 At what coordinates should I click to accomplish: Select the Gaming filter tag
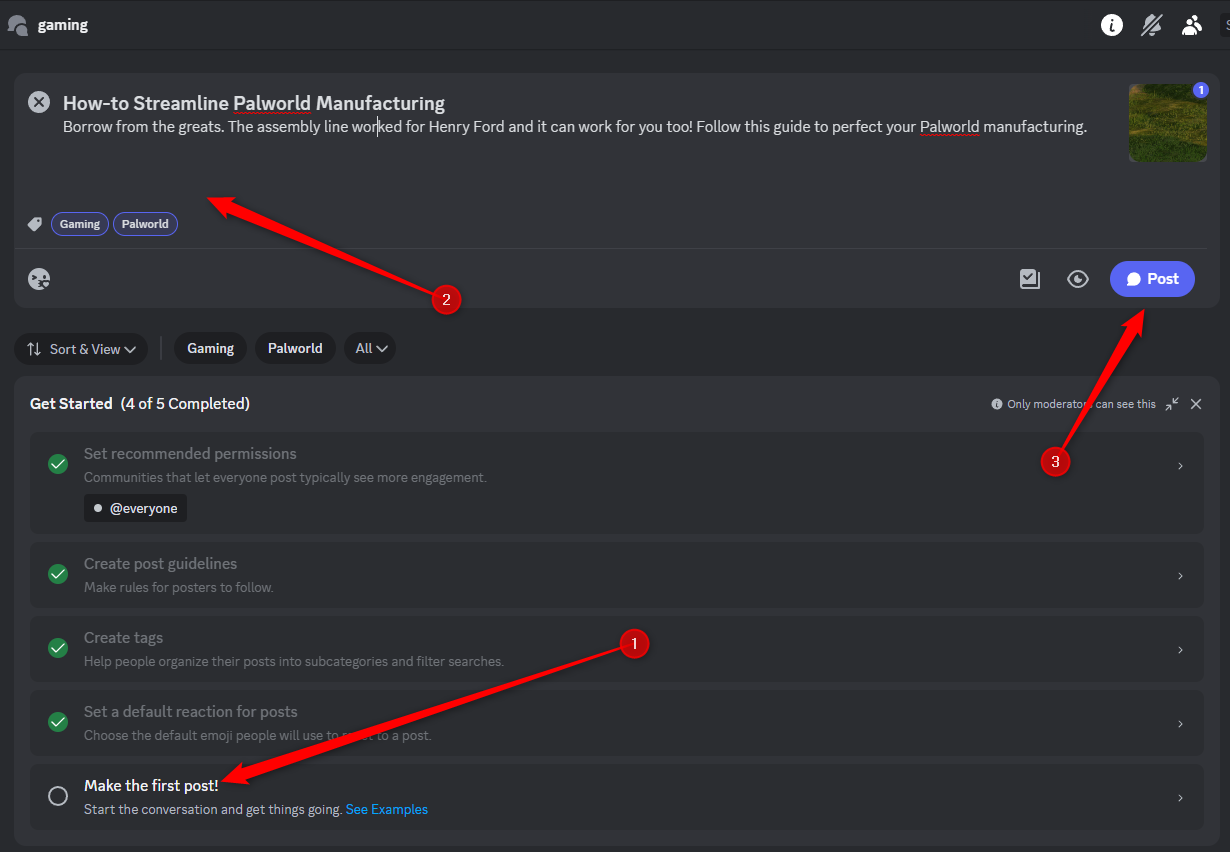210,348
